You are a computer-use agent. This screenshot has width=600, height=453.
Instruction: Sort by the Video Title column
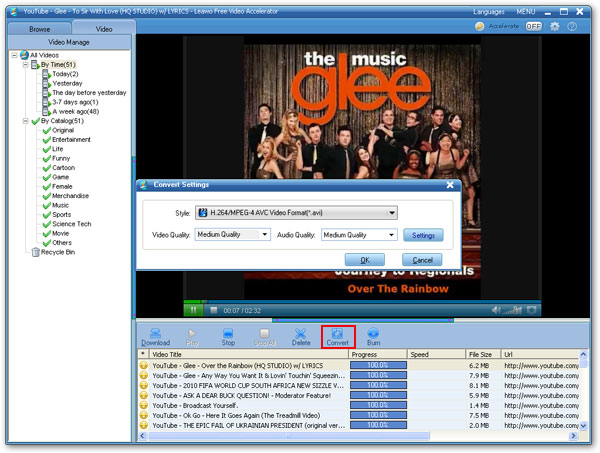click(x=249, y=354)
